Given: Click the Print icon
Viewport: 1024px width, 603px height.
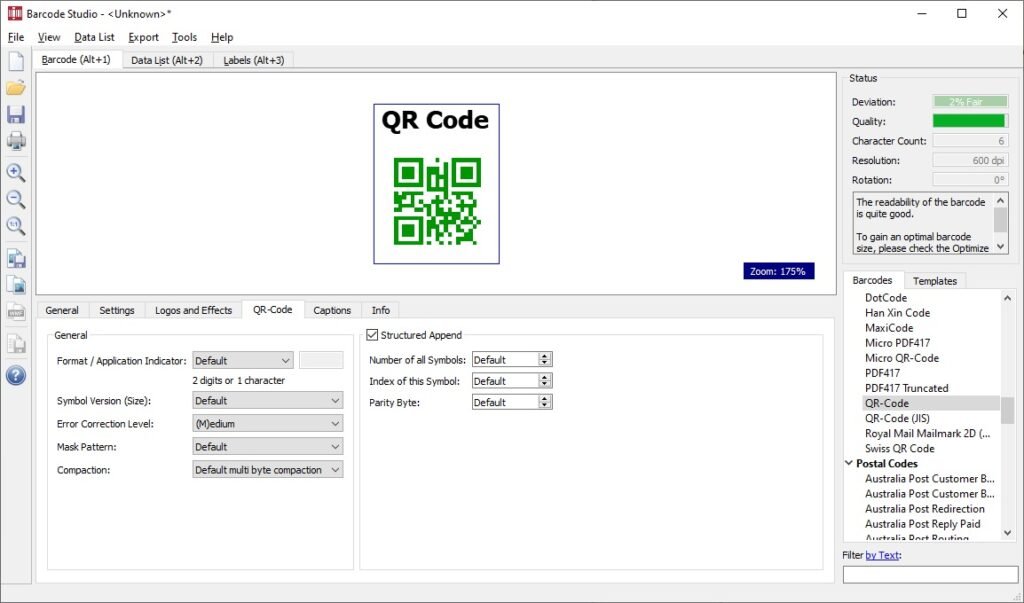Looking at the screenshot, I should 16,140.
